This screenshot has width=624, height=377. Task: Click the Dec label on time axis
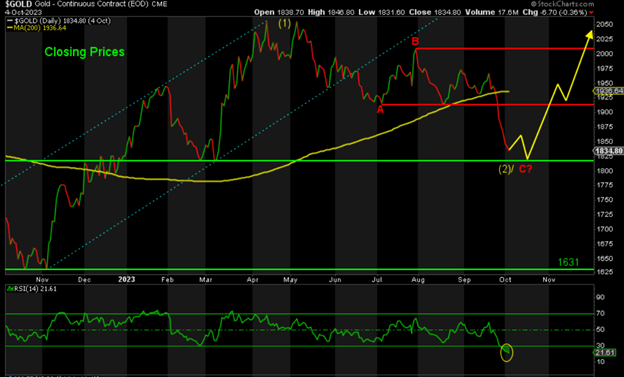pos(84,279)
